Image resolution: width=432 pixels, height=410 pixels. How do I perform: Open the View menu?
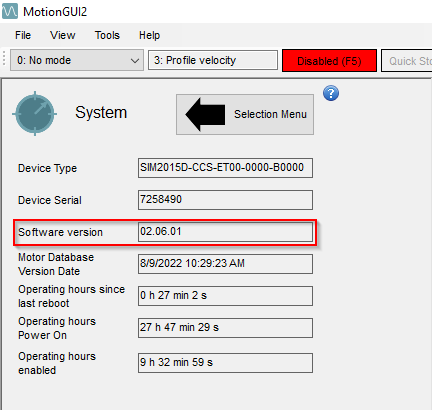point(63,35)
